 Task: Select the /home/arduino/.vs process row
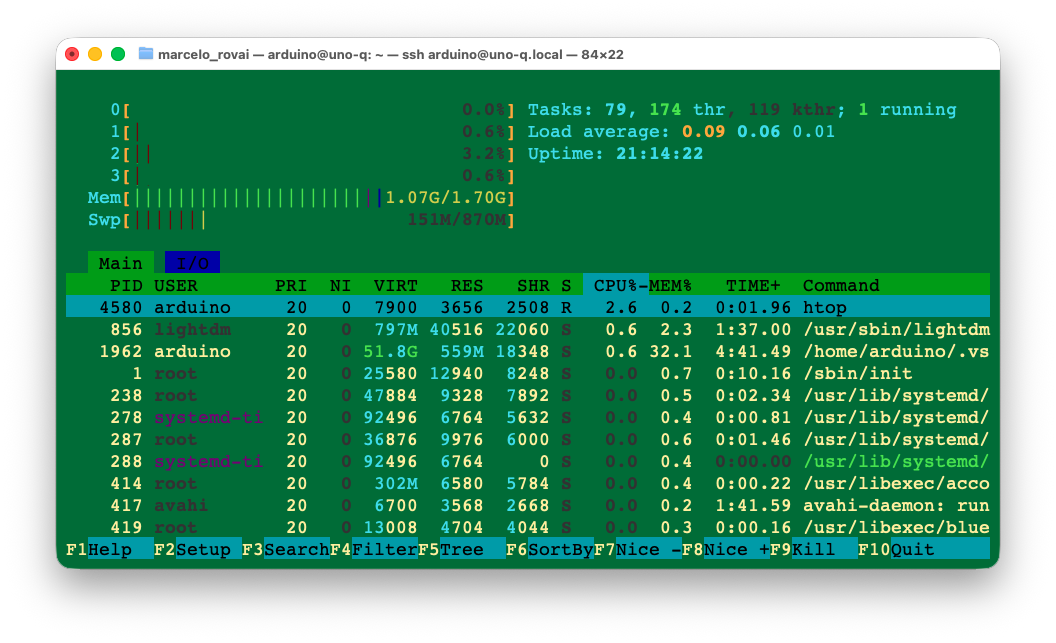[528, 351]
